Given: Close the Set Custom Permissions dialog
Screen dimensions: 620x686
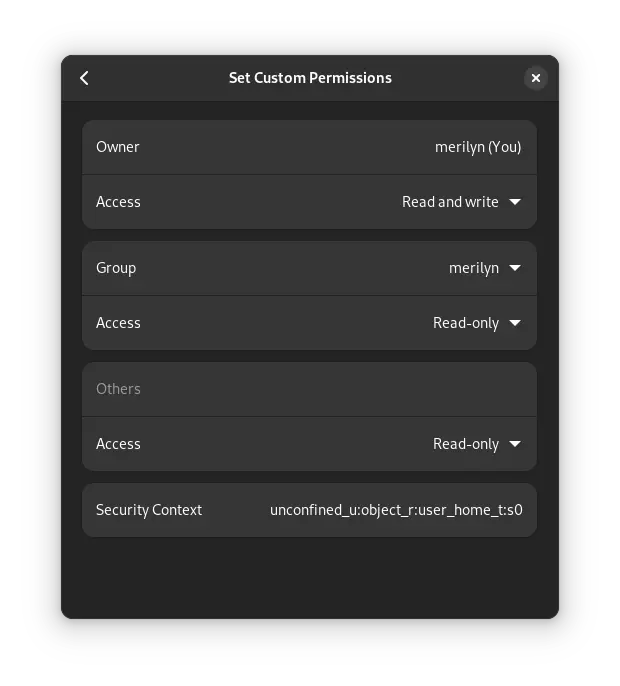Looking at the screenshot, I should (x=536, y=78).
